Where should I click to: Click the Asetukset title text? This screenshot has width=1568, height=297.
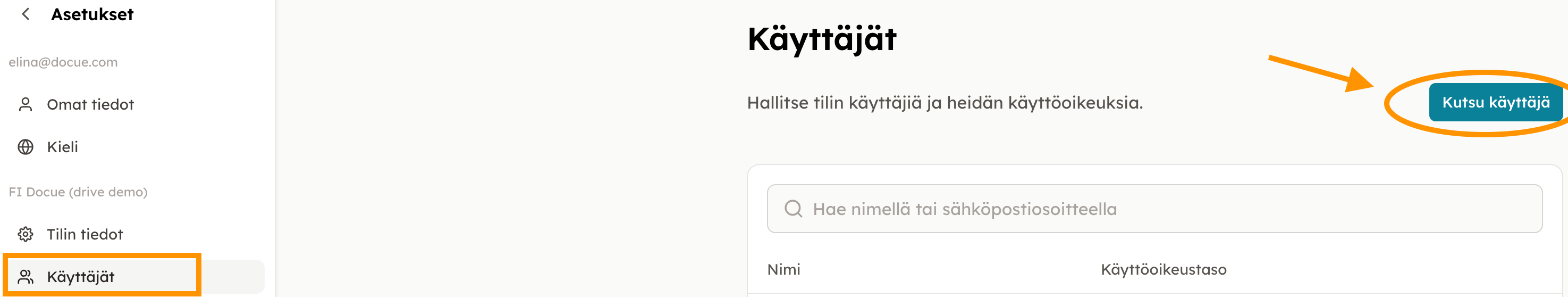[x=92, y=14]
